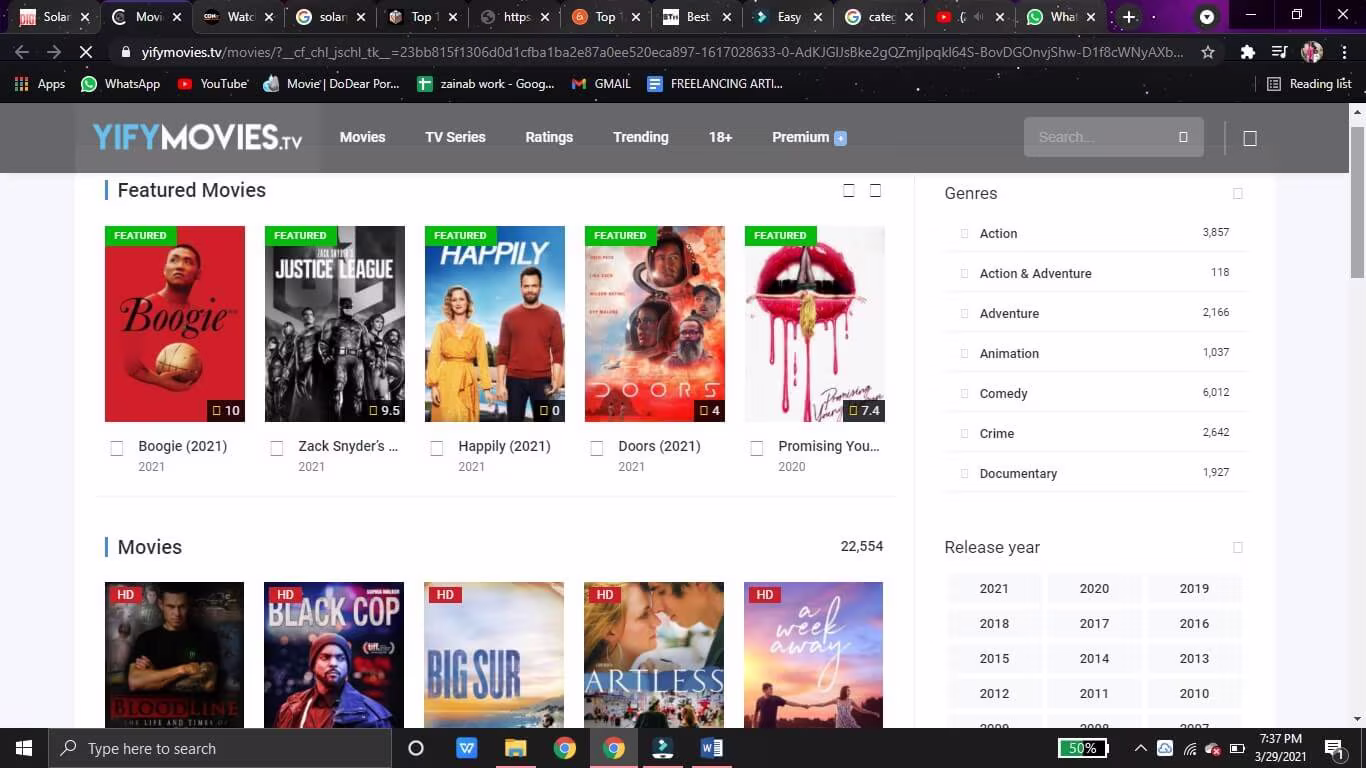This screenshot has width=1366, height=768.
Task: Click the first carousel arrow beside Featured Movies
Action: click(x=849, y=190)
